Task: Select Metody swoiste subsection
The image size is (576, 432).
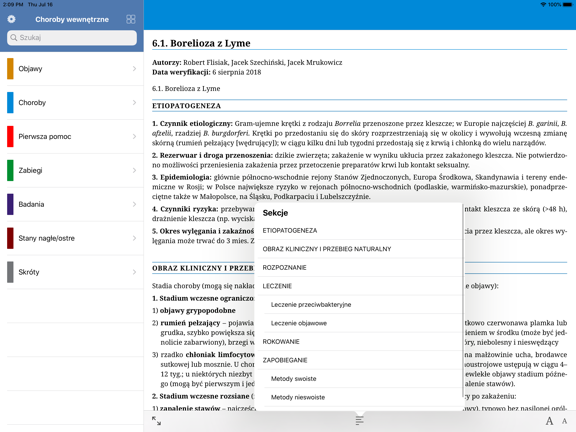Action: point(359,379)
